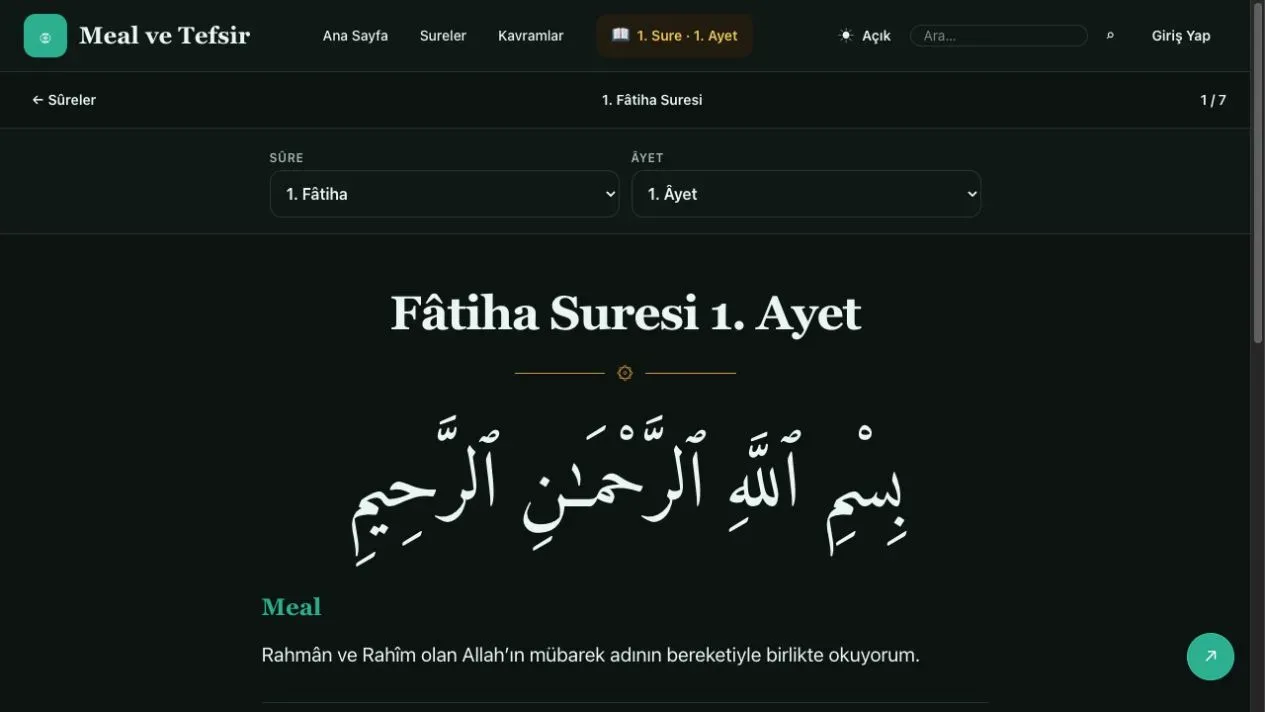Viewport: 1265px width, 712px height.
Task: Open the Kavramlar menu item
Action: 531,36
